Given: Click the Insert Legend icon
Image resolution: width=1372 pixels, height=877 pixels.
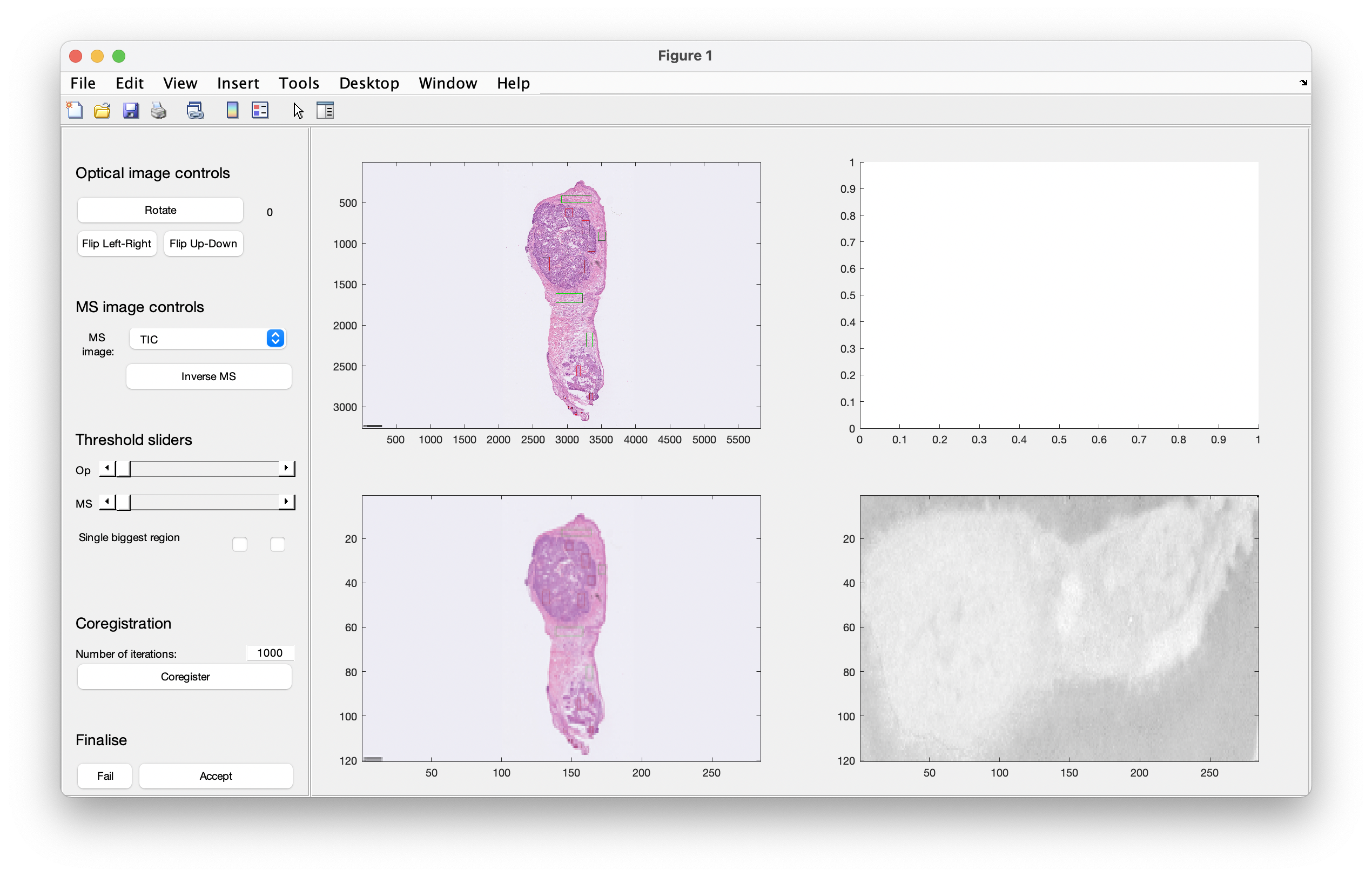Looking at the screenshot, I should (x=260, y=110).
